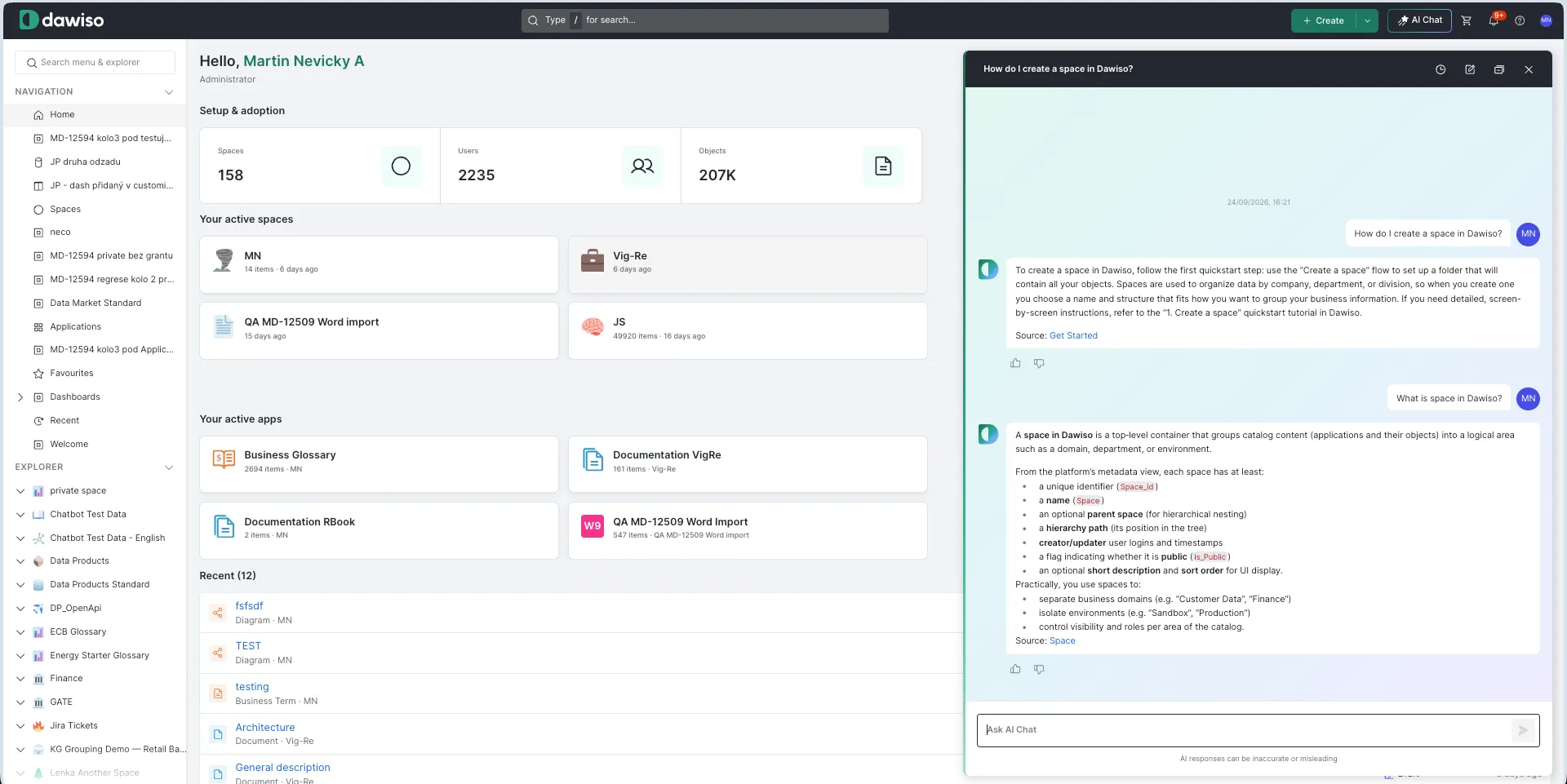The image size is (1567, 784).
Task: Open the shopping cart icon in top bar
Action: 1467,20
